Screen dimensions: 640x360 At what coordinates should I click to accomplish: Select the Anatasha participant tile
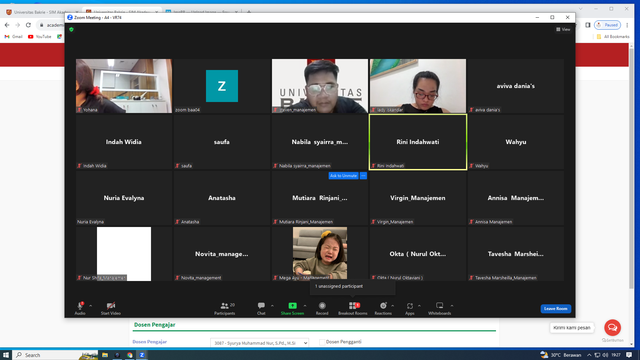(222, 198)
